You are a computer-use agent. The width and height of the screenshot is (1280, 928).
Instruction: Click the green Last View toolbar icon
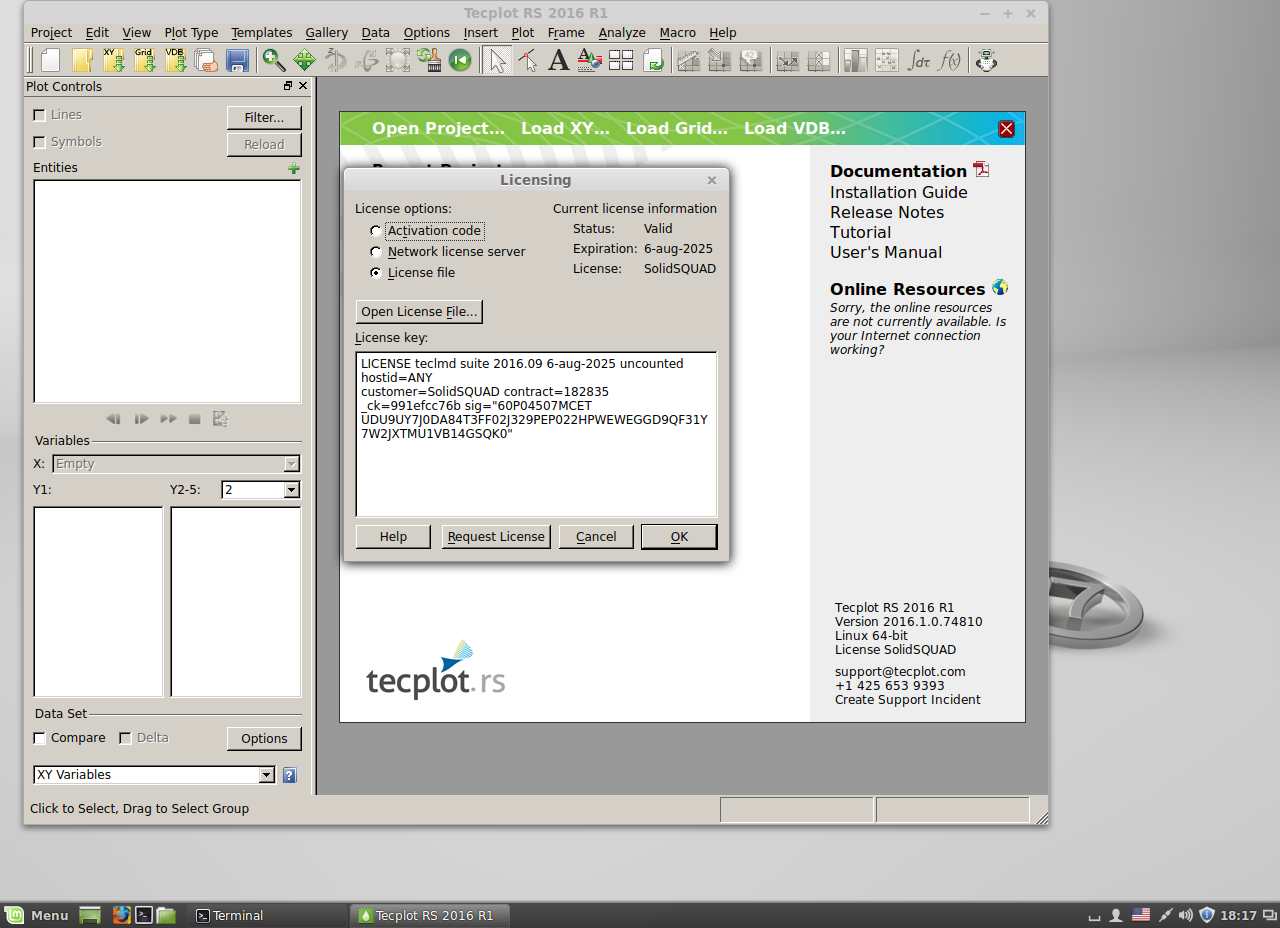(x=460, y=60)
